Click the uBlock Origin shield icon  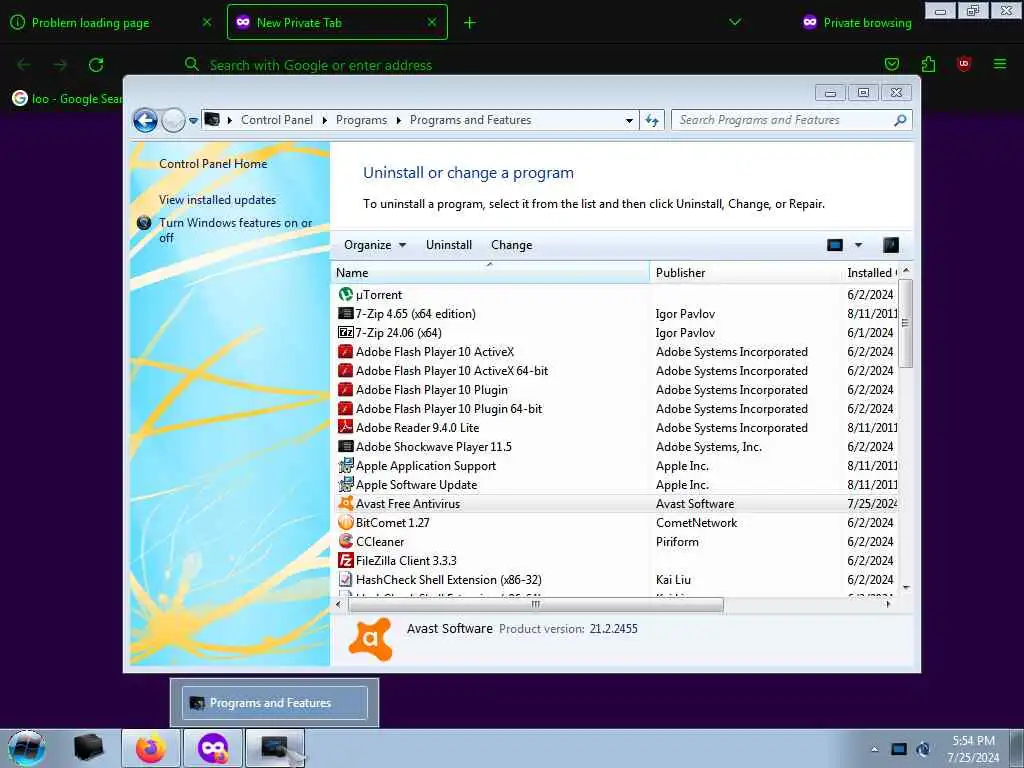click(963, 64)
